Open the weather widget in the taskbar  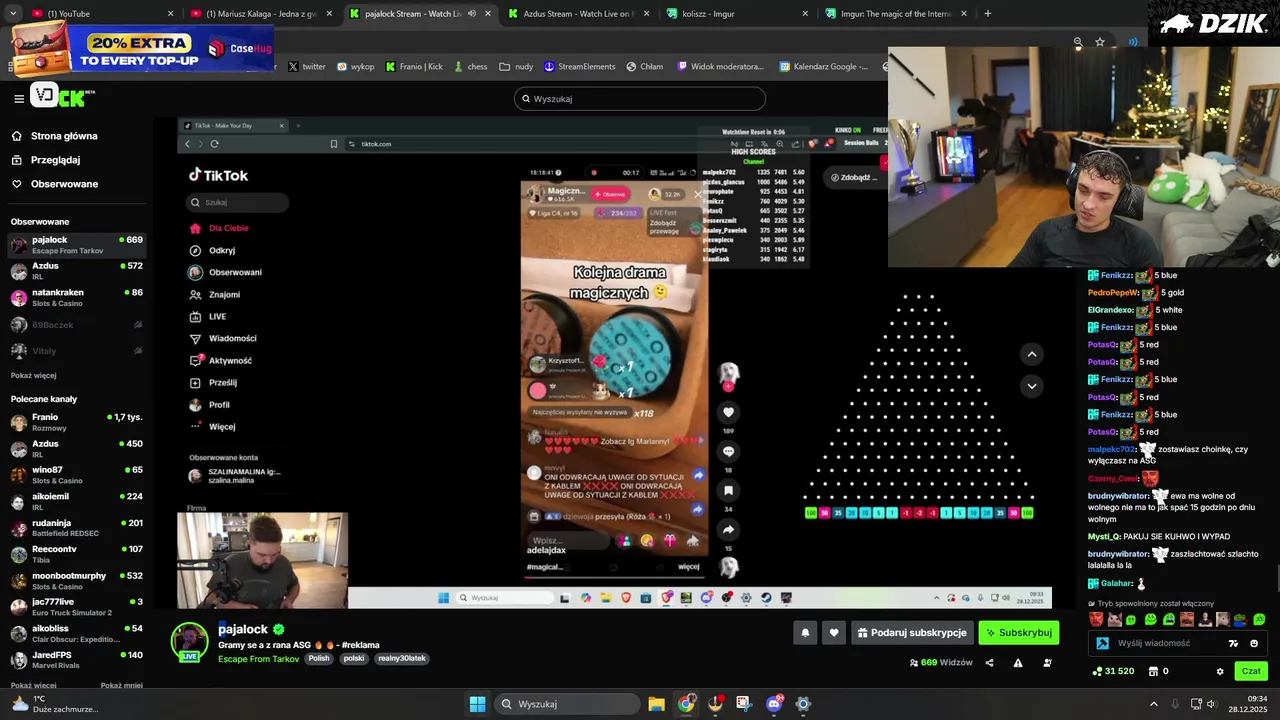[x=55, y=704]
